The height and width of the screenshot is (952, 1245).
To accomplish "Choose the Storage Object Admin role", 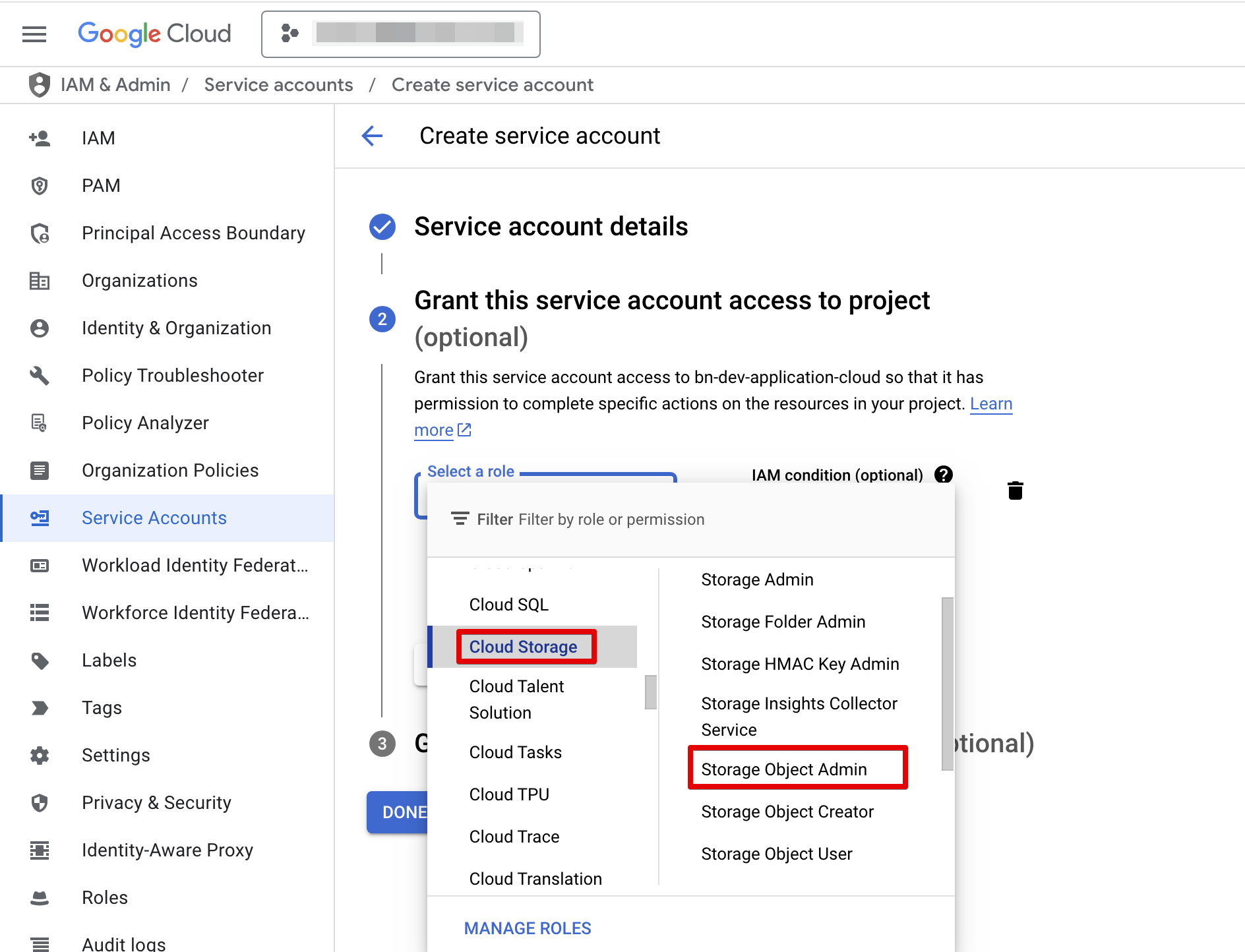I will tap(784, 769).
